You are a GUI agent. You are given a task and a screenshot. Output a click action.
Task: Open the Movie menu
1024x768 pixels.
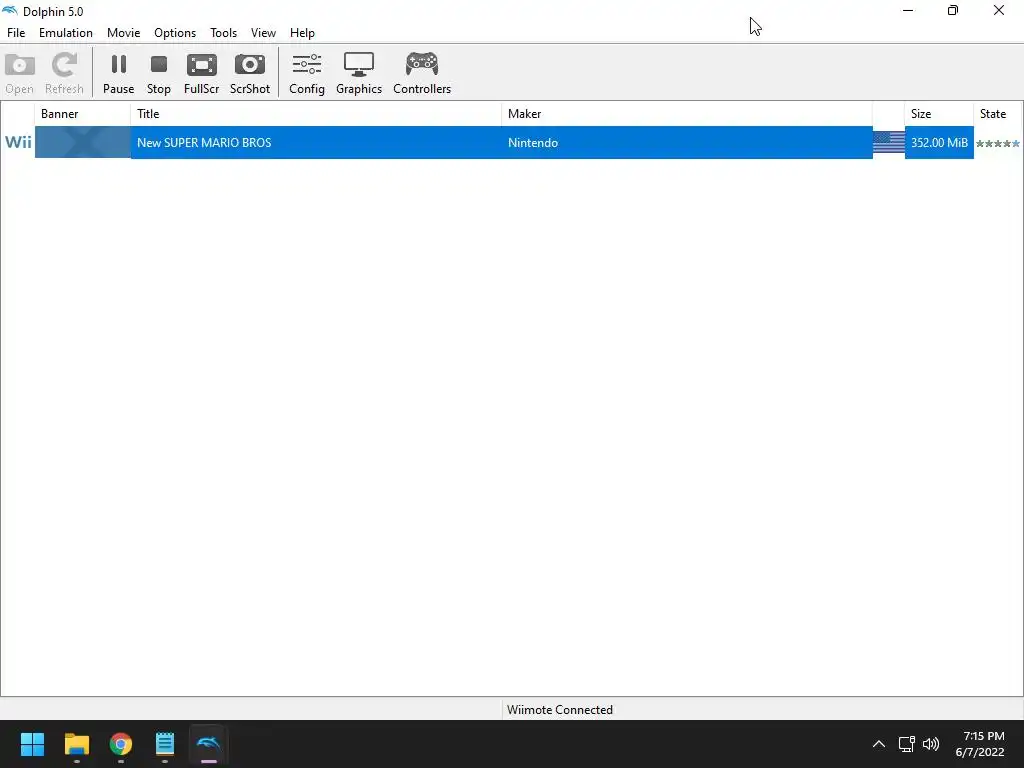123,33
